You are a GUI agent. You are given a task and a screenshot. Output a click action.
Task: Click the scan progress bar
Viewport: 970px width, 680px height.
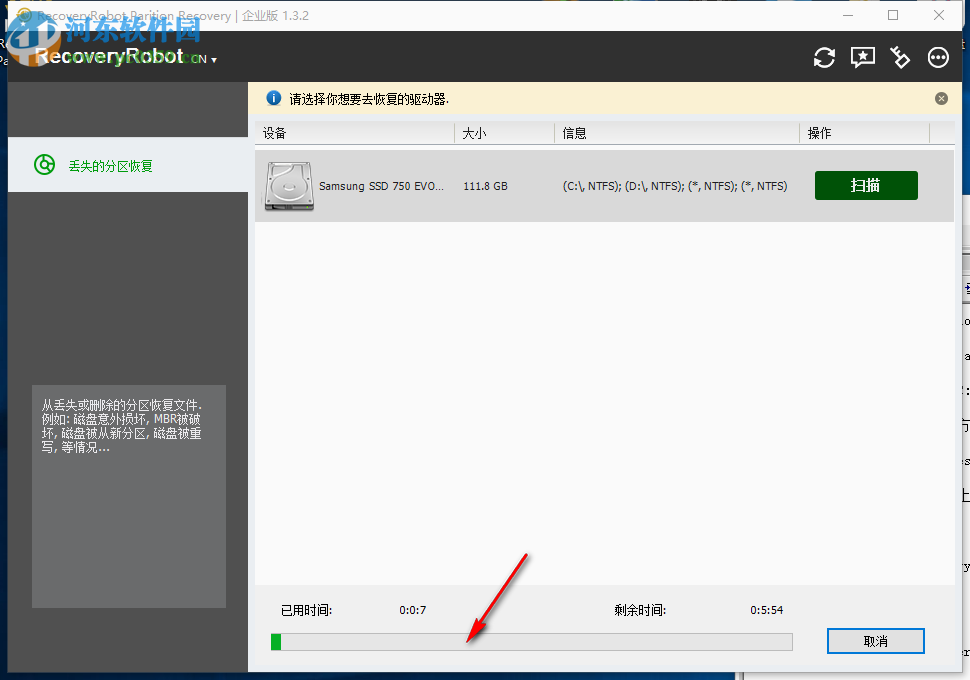coord(531,641)
